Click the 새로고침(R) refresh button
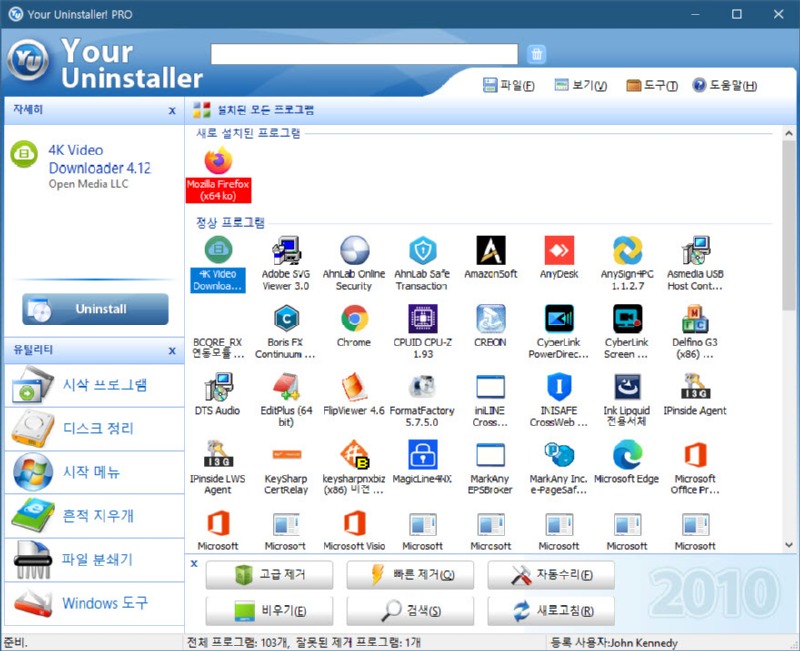Image resolution: width=800 pixels, height=651 pixels. pos(551,611)
